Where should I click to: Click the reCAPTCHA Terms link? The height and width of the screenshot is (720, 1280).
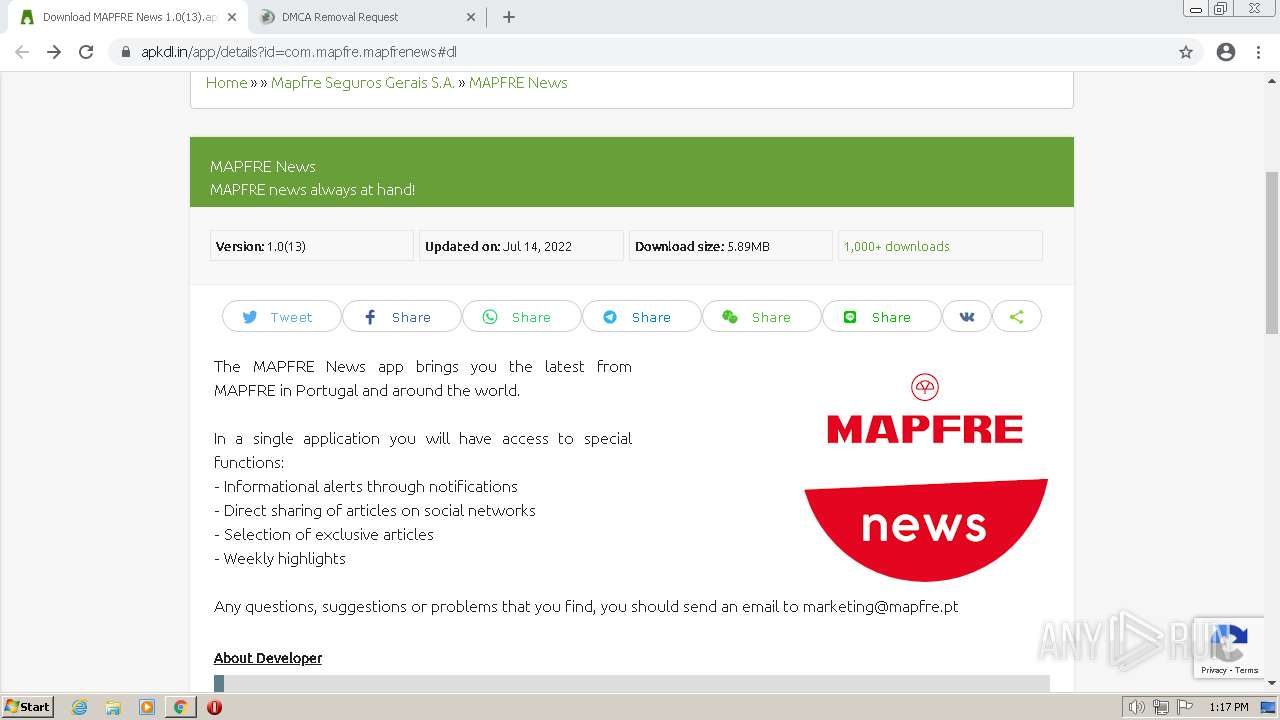[1247, 670]
